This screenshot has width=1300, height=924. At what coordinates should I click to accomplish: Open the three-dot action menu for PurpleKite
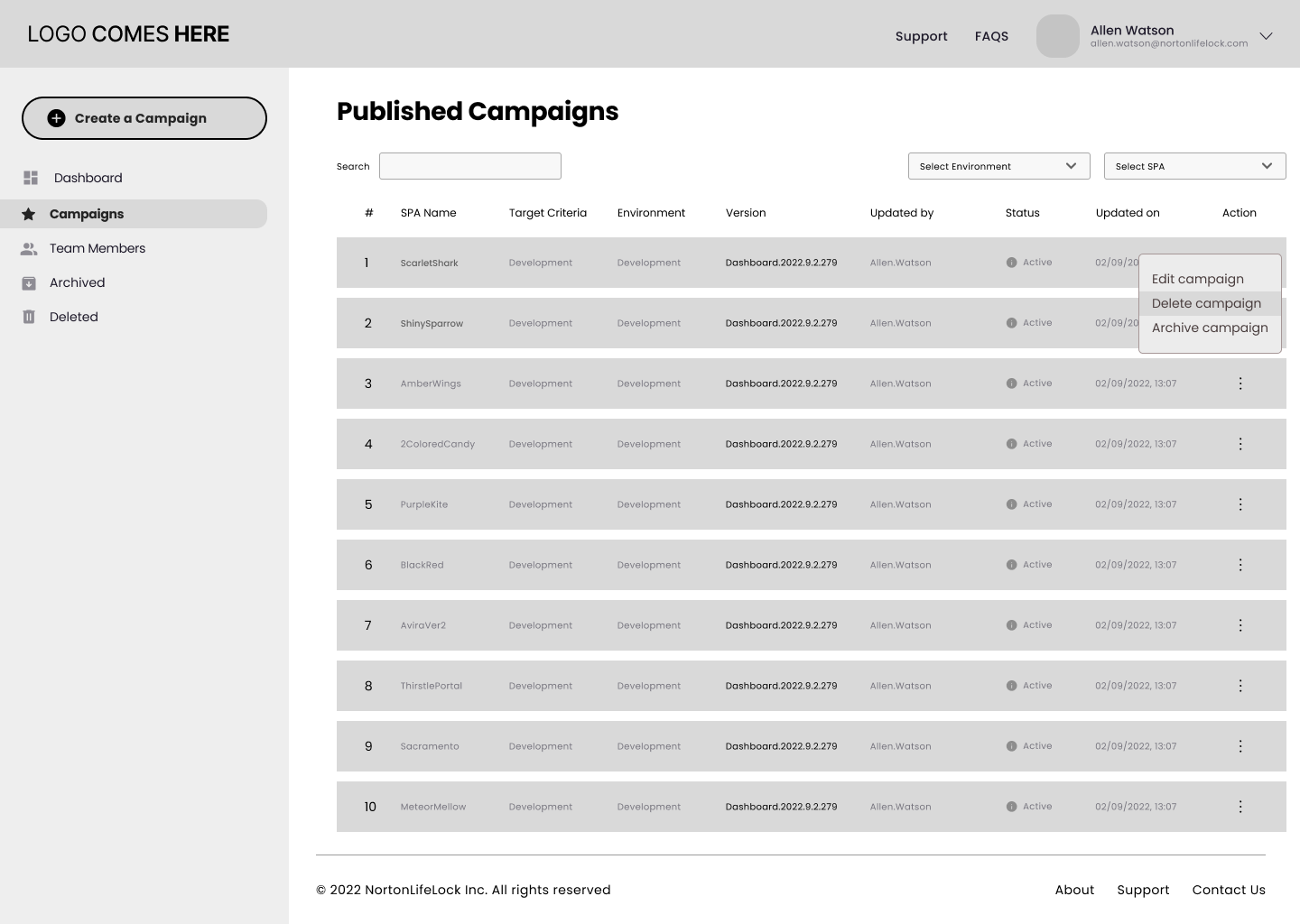[x=1240, y=504]
